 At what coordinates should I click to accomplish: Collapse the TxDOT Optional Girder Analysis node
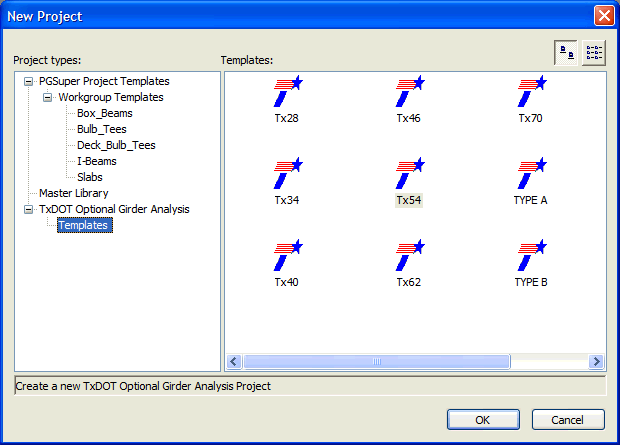coord(28,210)
